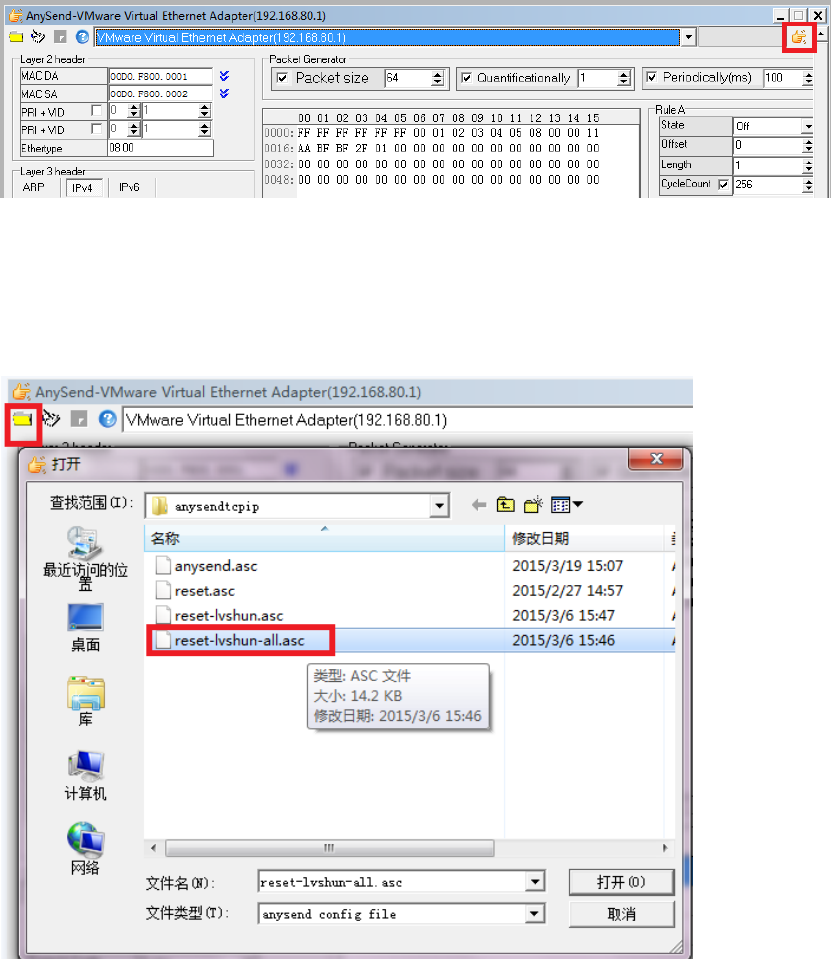Click the file list left scroll arrow
The height and width of the screenshot is (959, 831).
pyautogui.click(x=153, y=848)
